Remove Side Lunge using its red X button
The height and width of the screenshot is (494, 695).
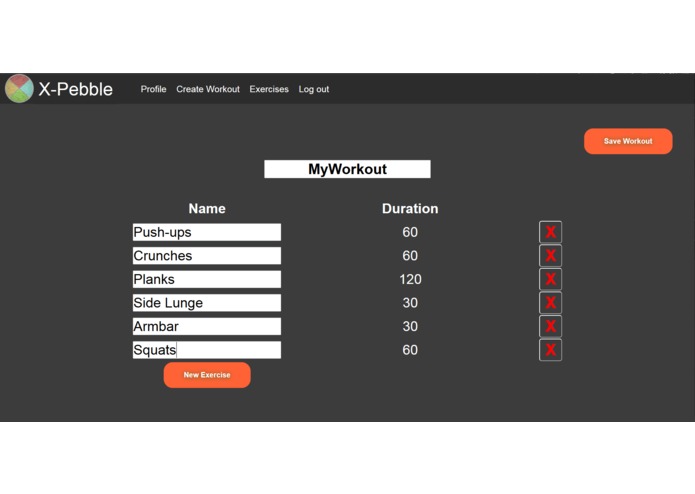(x=550, y=303)
